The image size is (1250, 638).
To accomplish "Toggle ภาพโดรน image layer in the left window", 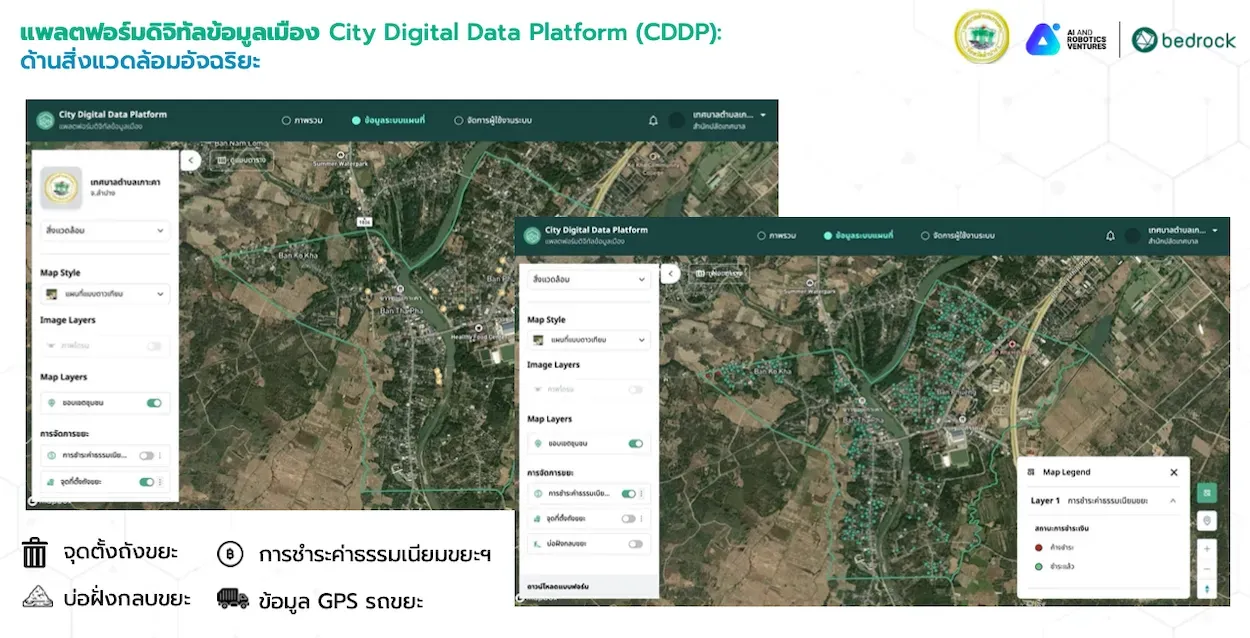I will (154, 346).
